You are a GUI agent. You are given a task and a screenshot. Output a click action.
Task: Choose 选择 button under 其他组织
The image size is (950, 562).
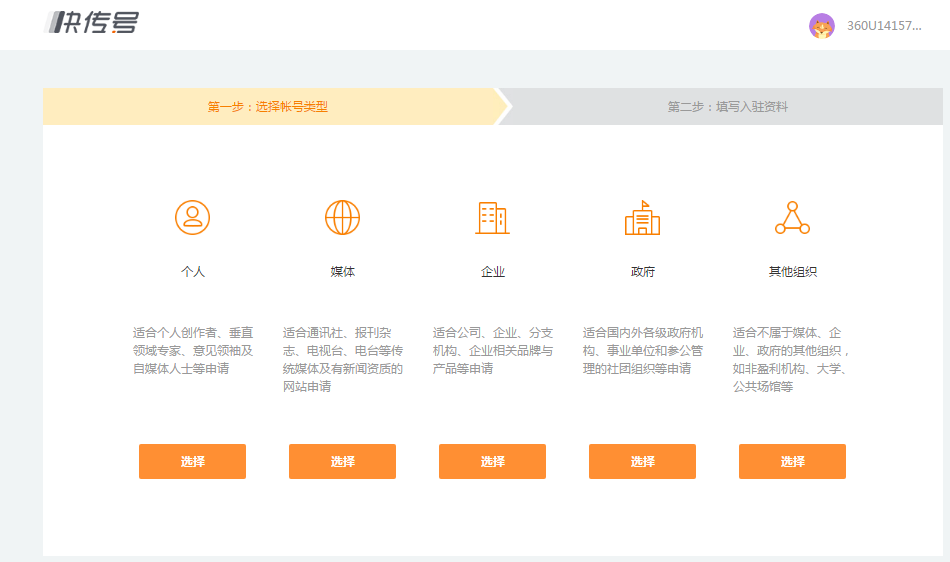tap(792, 461)
